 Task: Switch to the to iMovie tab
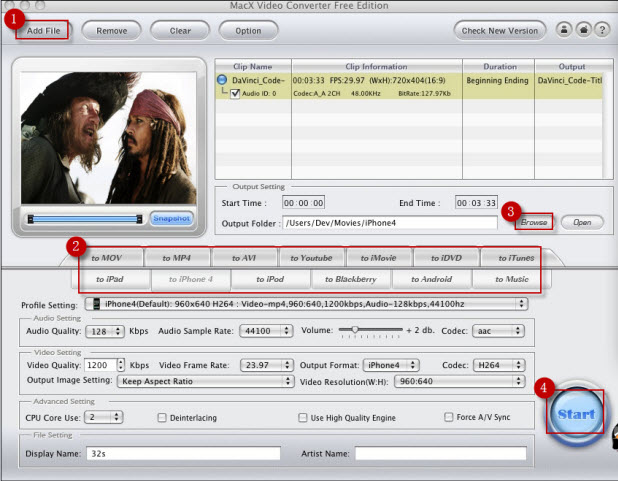[x=379, y=258]
